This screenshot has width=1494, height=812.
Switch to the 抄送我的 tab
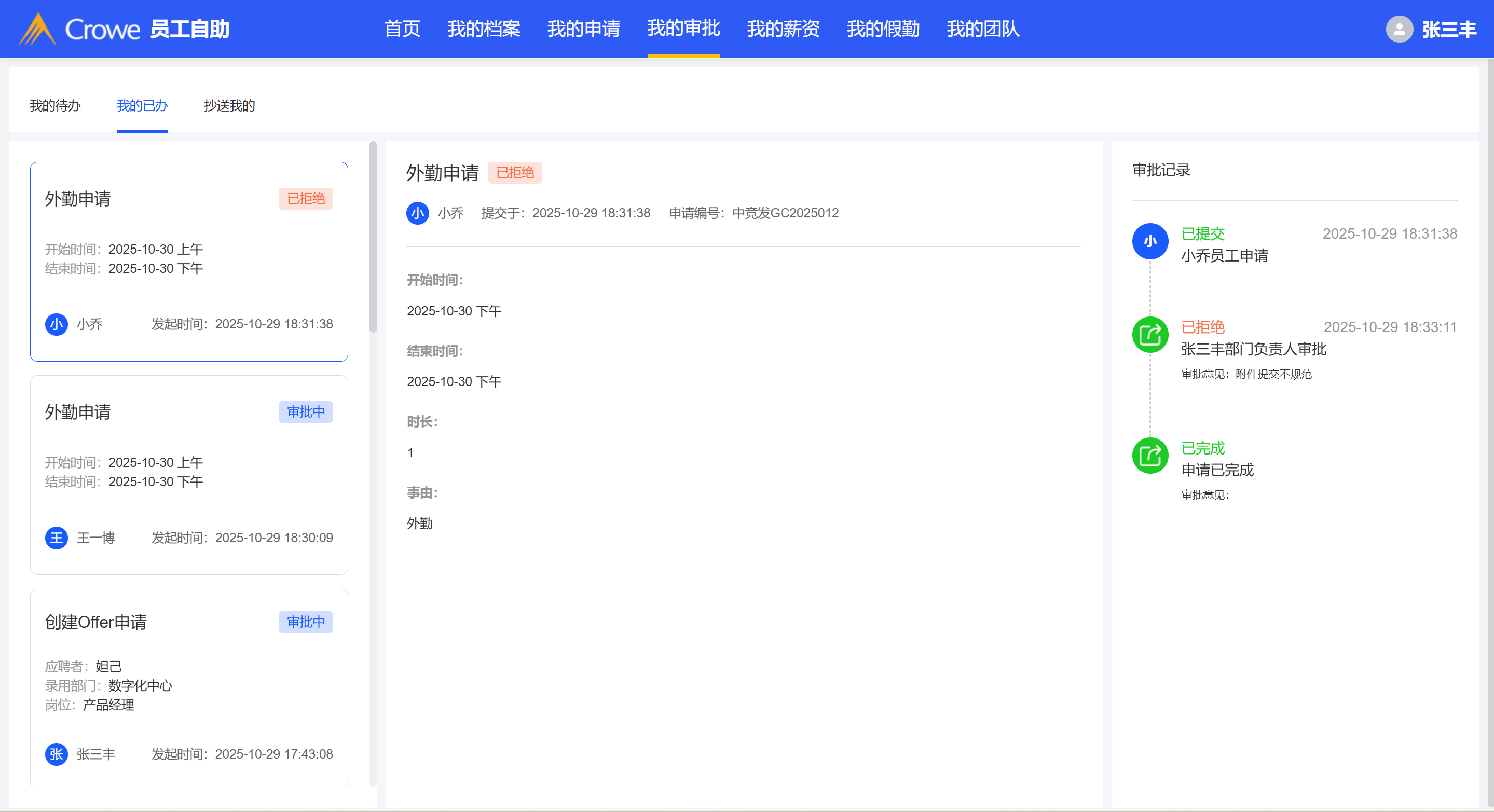pyautogui.click(x=229, y=105)
